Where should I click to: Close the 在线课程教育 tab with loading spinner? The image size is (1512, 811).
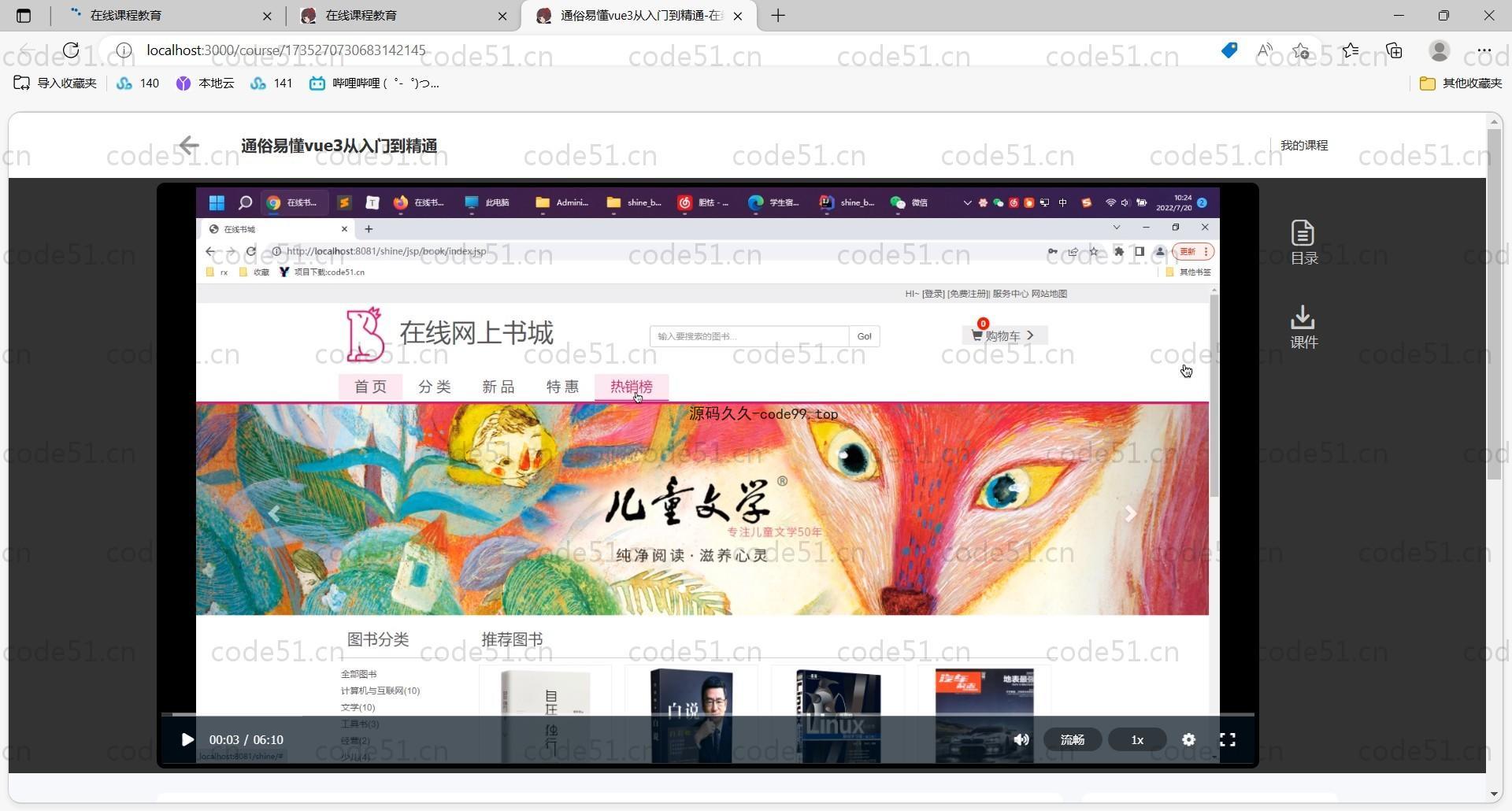coord(267,16)
